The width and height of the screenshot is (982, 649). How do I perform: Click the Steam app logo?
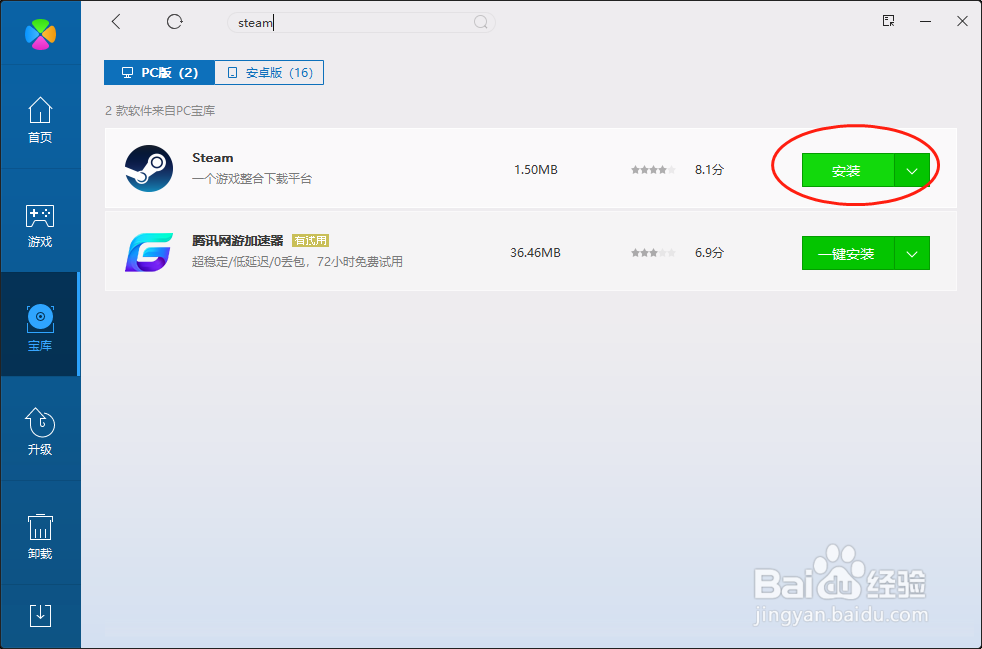point(149,169)
